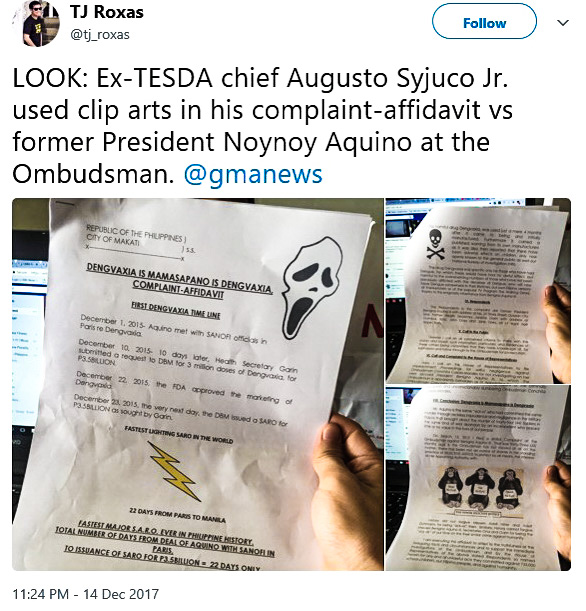This screenshot has height=611, width=586.
Task: Click the yellow lightning bolt clip art
Action: (175, 471)
